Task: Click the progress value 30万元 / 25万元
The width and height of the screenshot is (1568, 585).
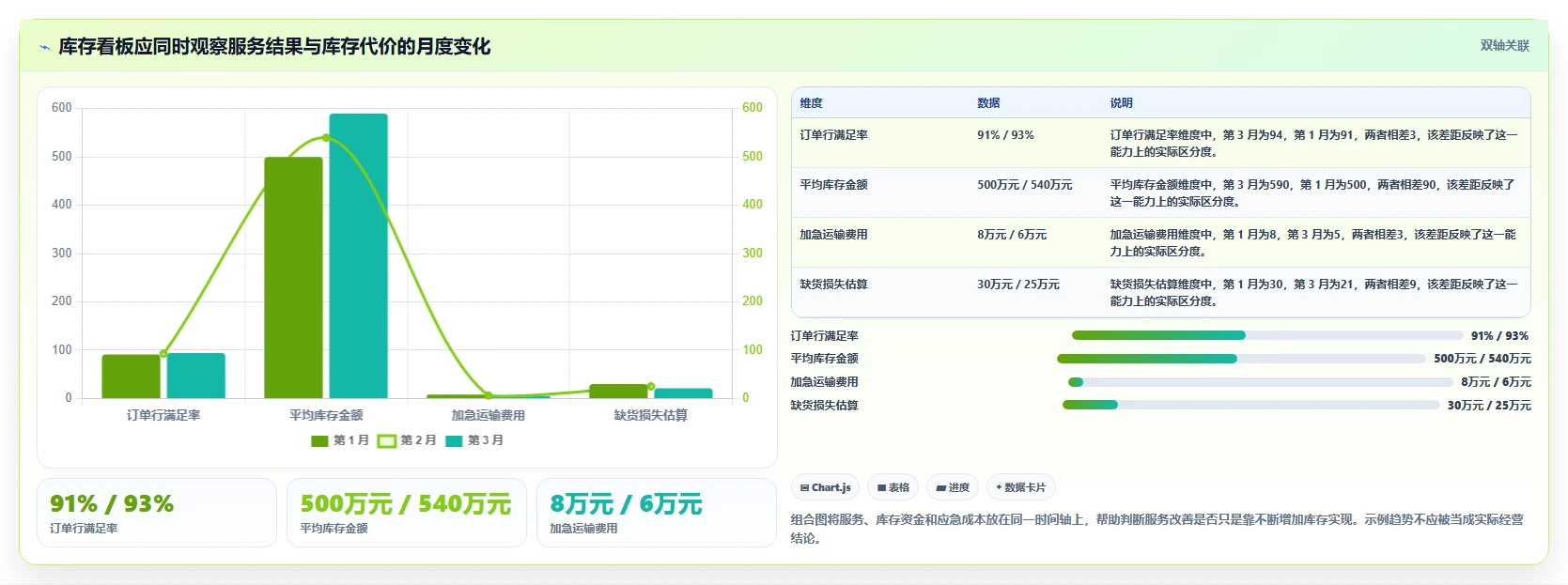Action: point(1489,406)
